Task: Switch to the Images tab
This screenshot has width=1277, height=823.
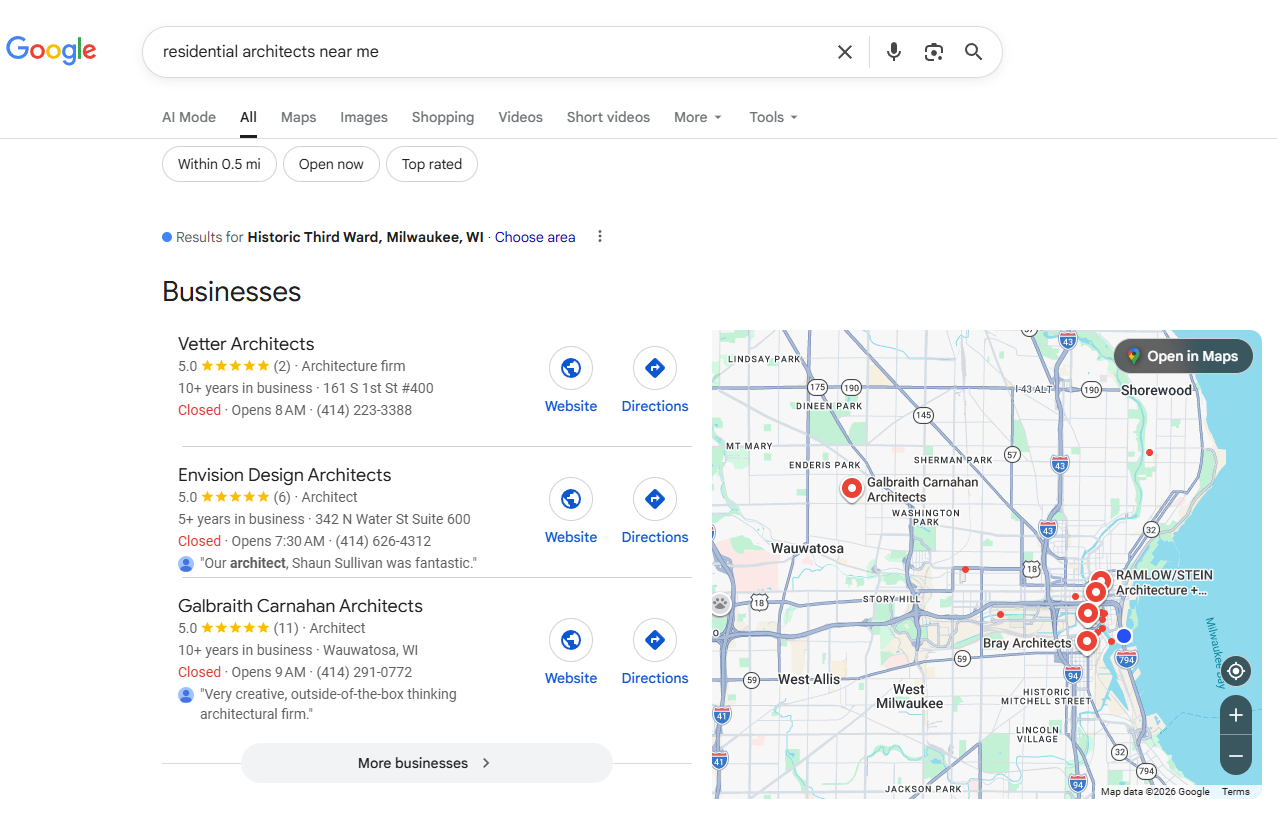Action: (x=364, y=117)
